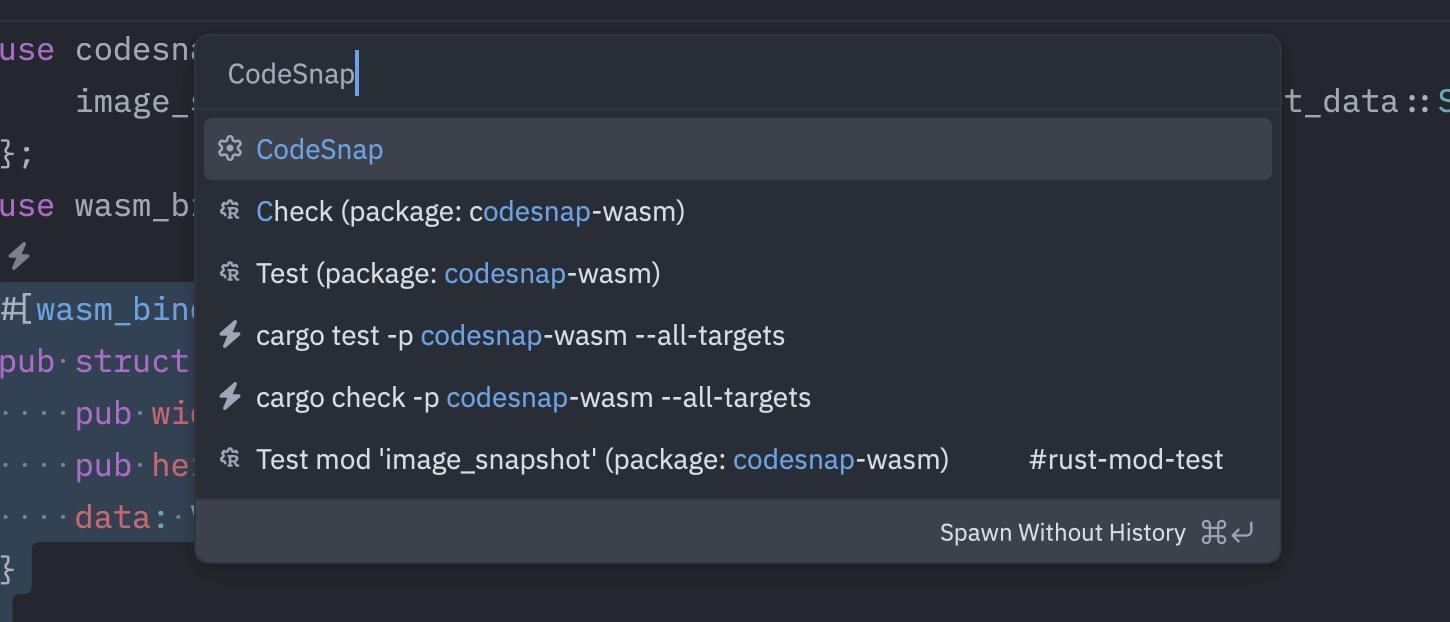Click the Rust icon next to Check task
The width and height of the screenshot is (1450, 622).
pos(230,211)
